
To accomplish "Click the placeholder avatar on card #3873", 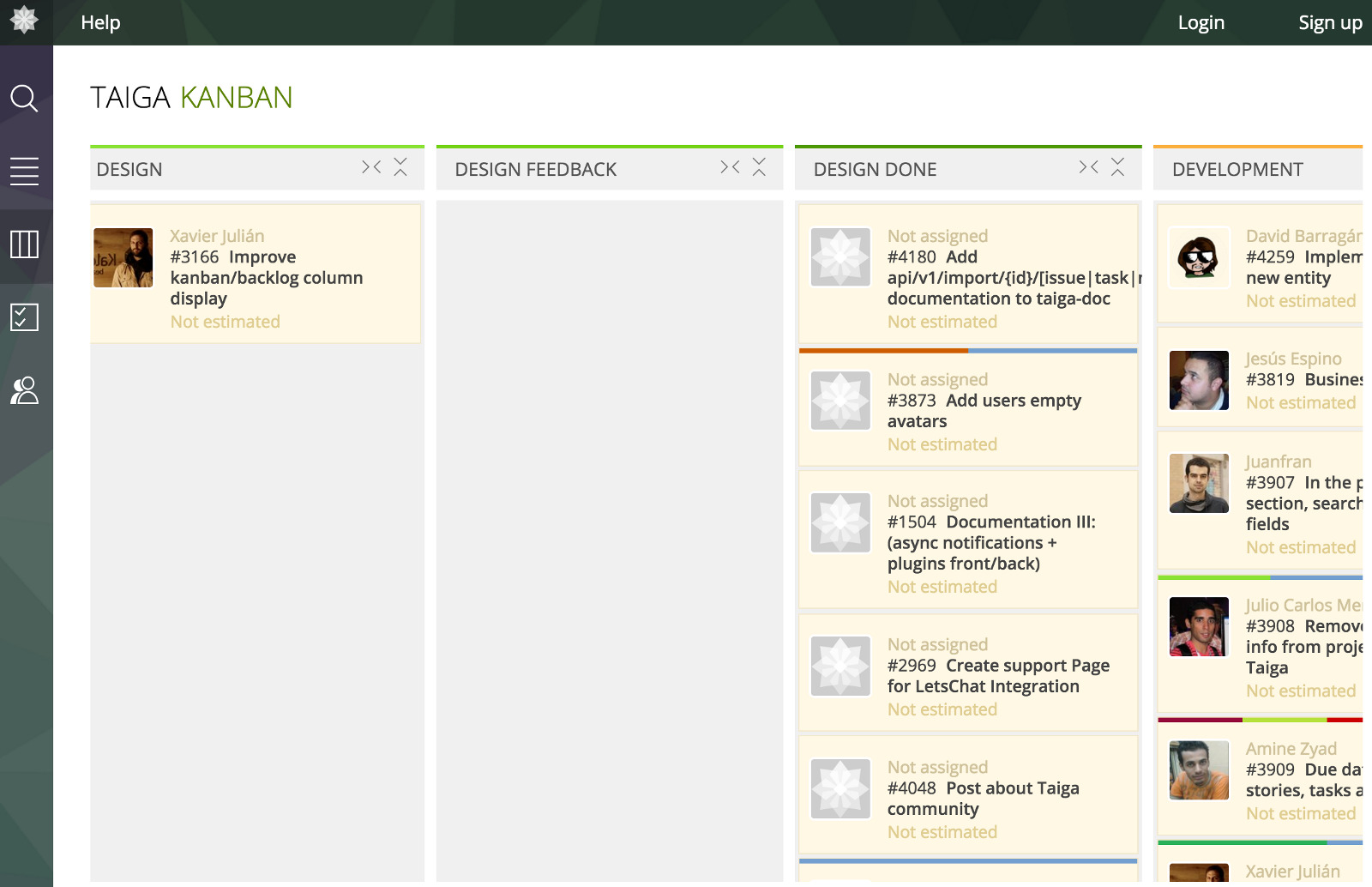I will coord(840,401).
